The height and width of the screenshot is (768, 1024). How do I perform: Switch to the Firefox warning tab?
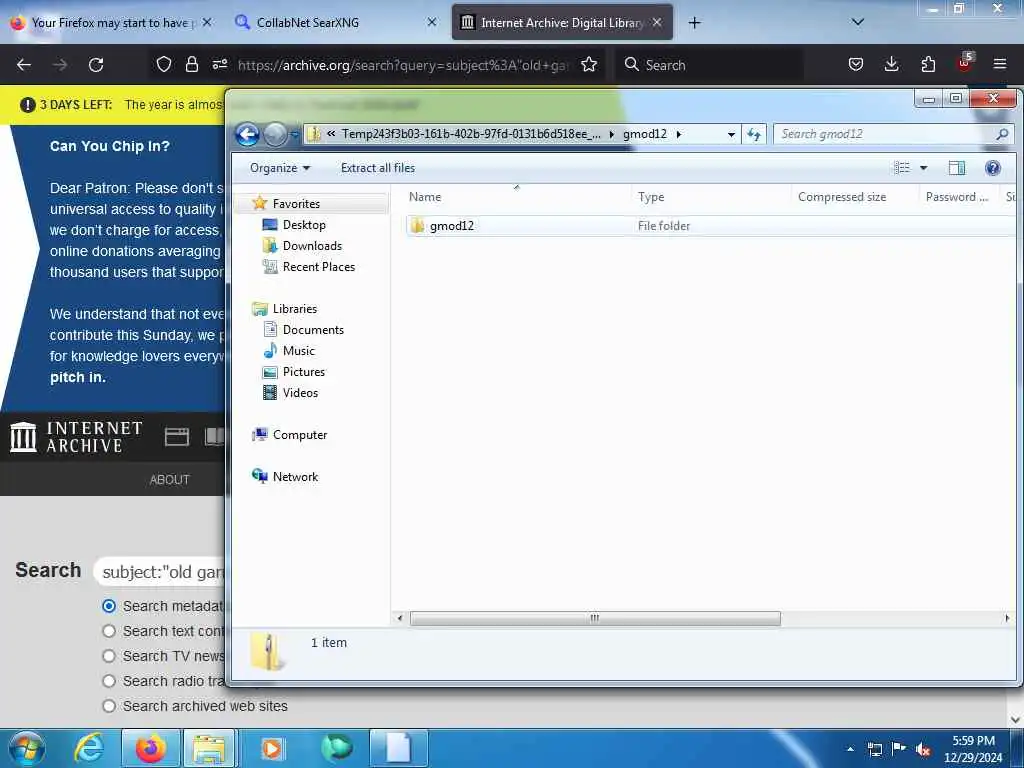pos(111,22)
